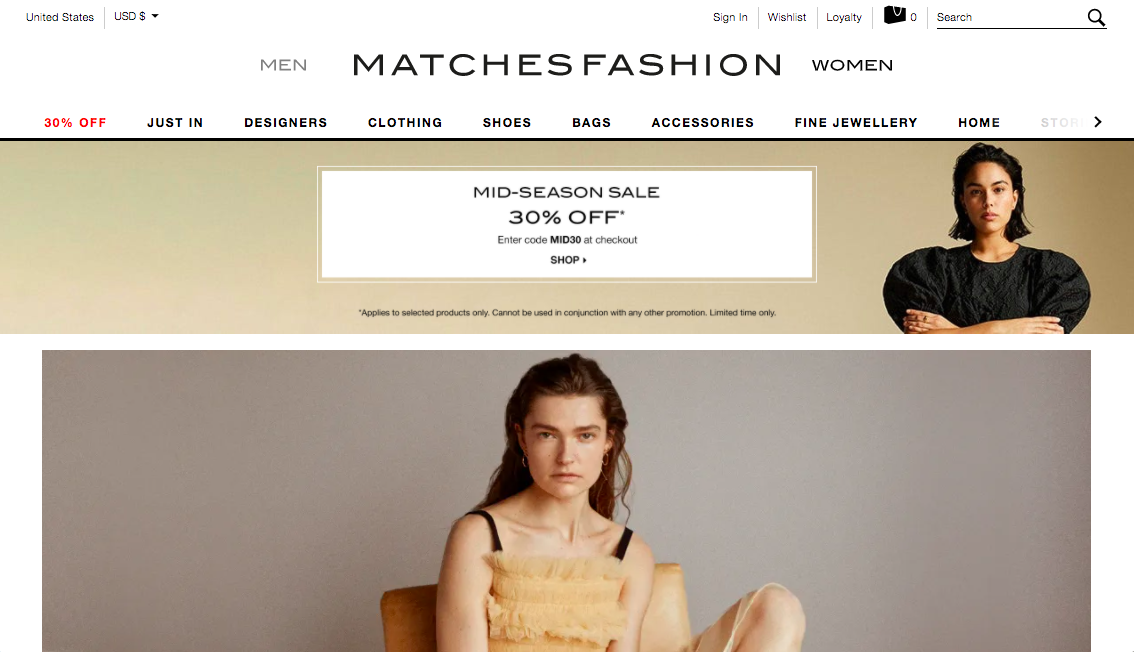This screenshot has width=1134, height=652.
Task: Open FINE JEWELLERY menu
Action: 856,123
